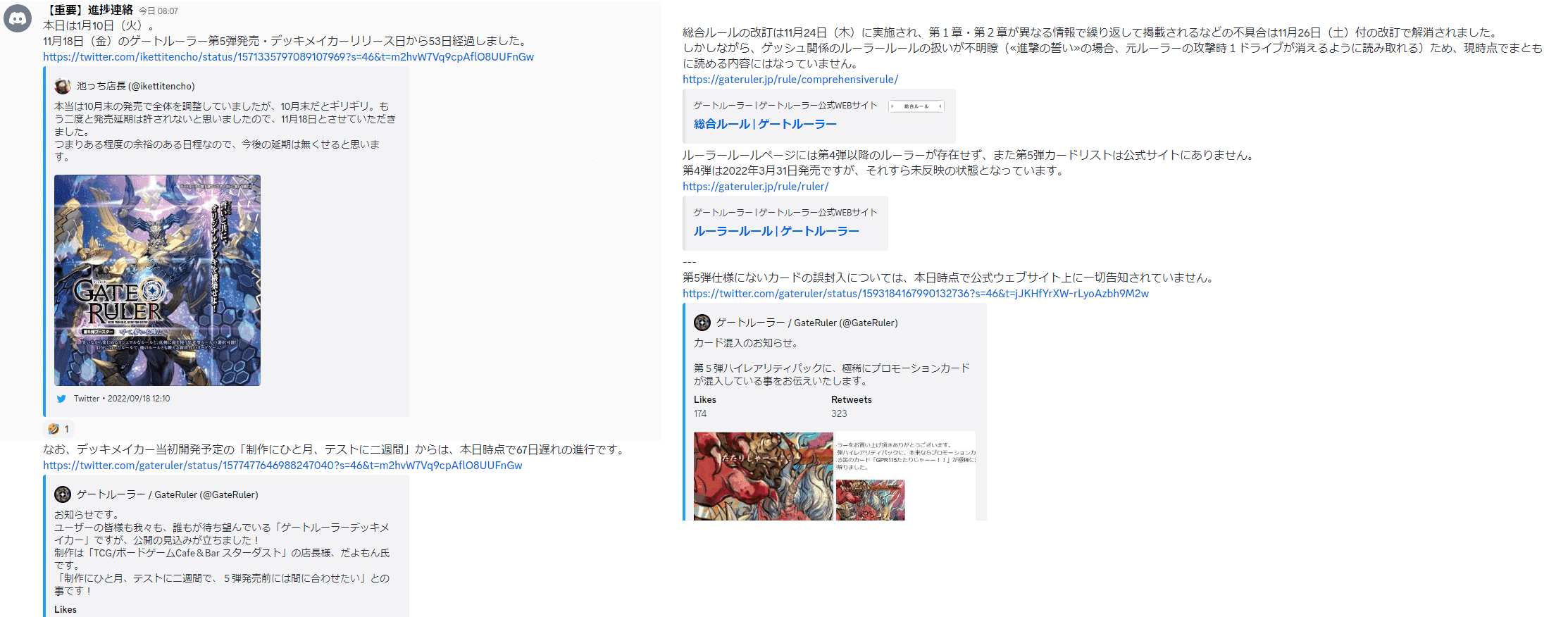Screen dimensions: 1568x617
Task: Open the embed title ルーラールール | ゲートルーラー
Action: [776, 231]
